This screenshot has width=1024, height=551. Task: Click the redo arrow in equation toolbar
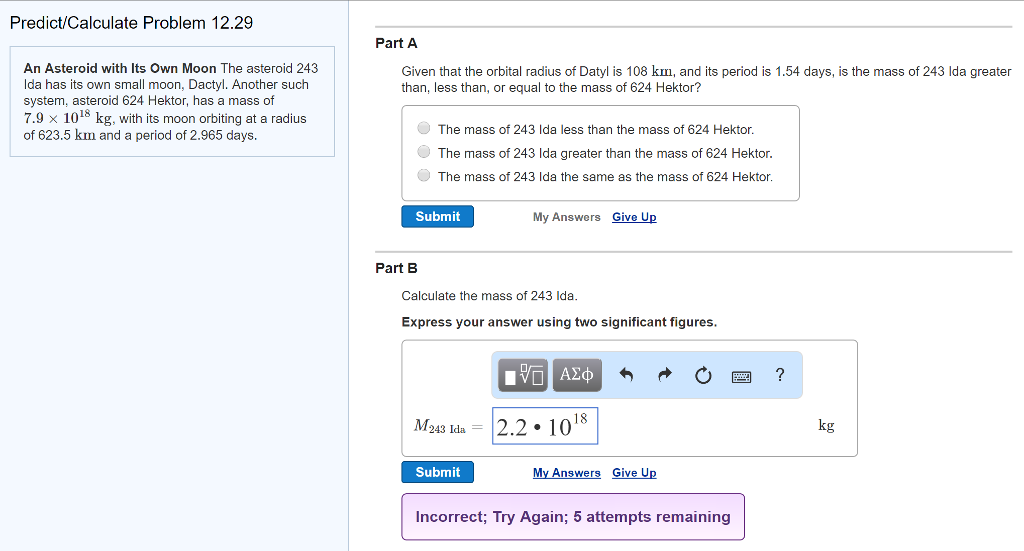click(665, 375)
